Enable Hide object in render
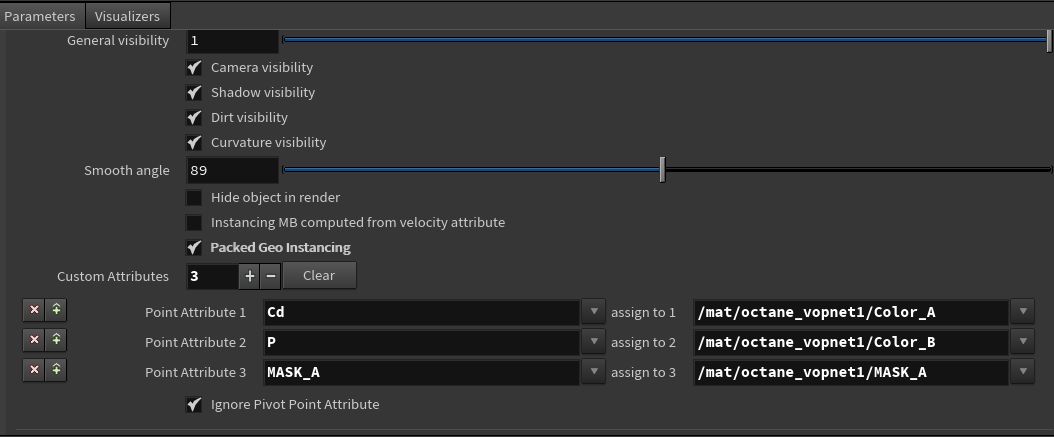Viewport: 1054px width, 437px height. tap(194, 198)
